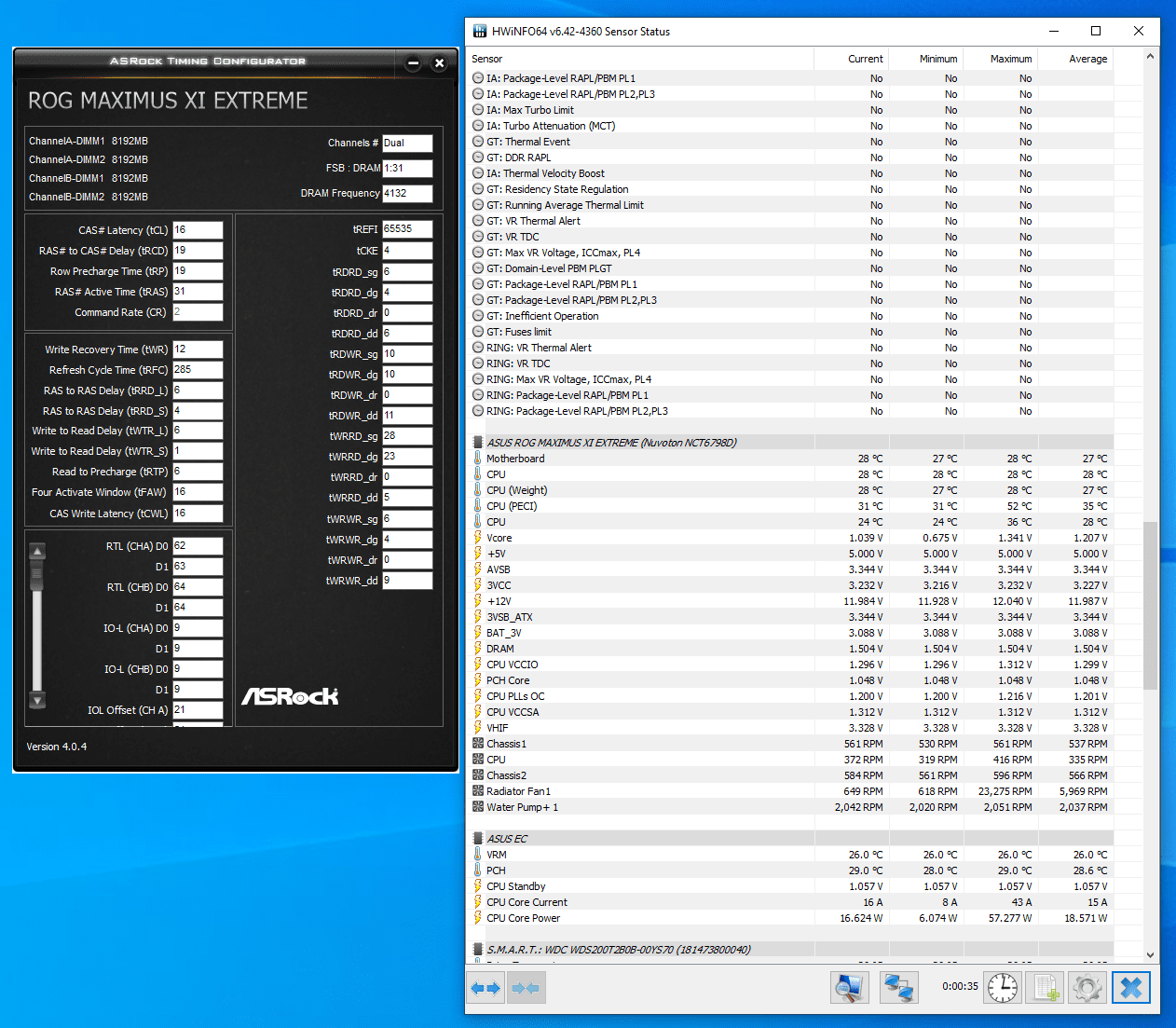Click the fan icon beside Radiator Fan1
Image resolution: width=1176 pixels, height=1028 pixels.
point(478,791)
